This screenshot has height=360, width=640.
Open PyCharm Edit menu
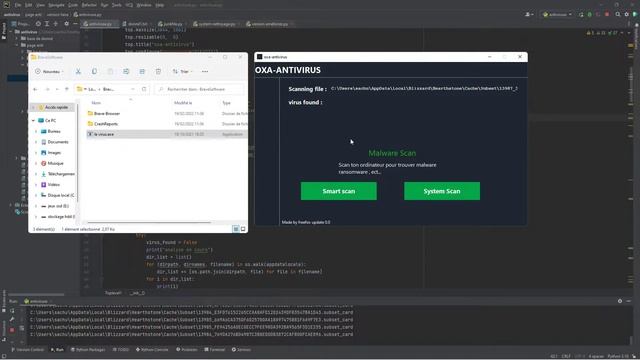pos(28,5)
